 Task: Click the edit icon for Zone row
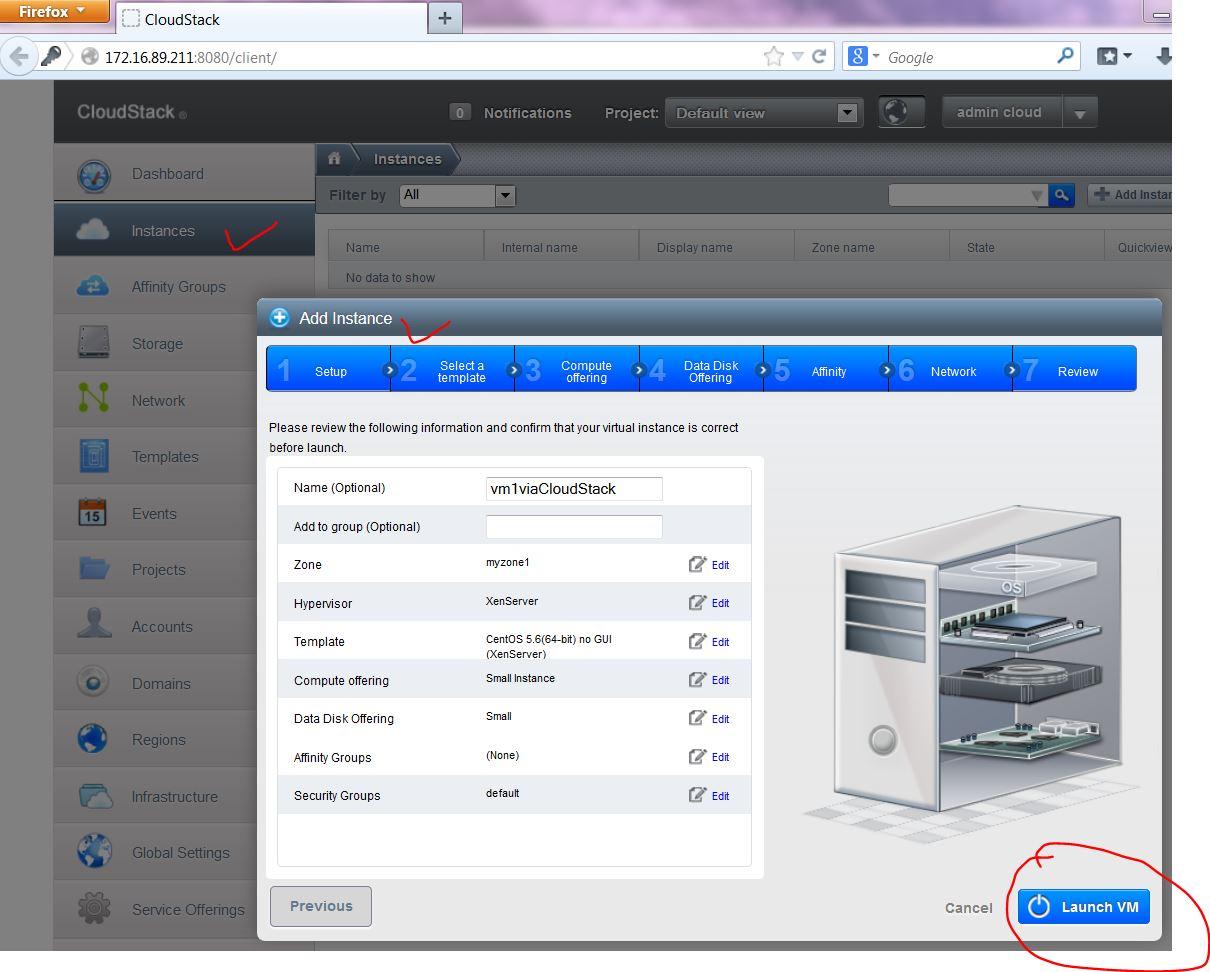click(x=697, y=564)
